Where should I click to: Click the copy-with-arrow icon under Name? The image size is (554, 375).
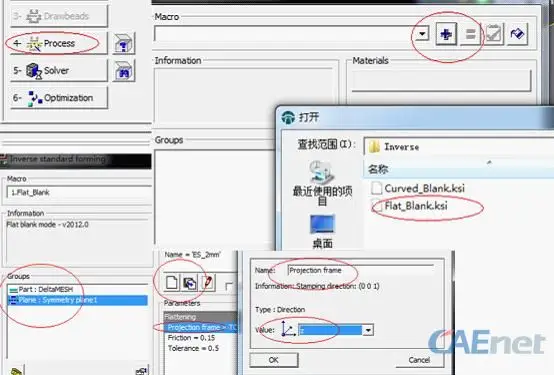click(190, 283)
